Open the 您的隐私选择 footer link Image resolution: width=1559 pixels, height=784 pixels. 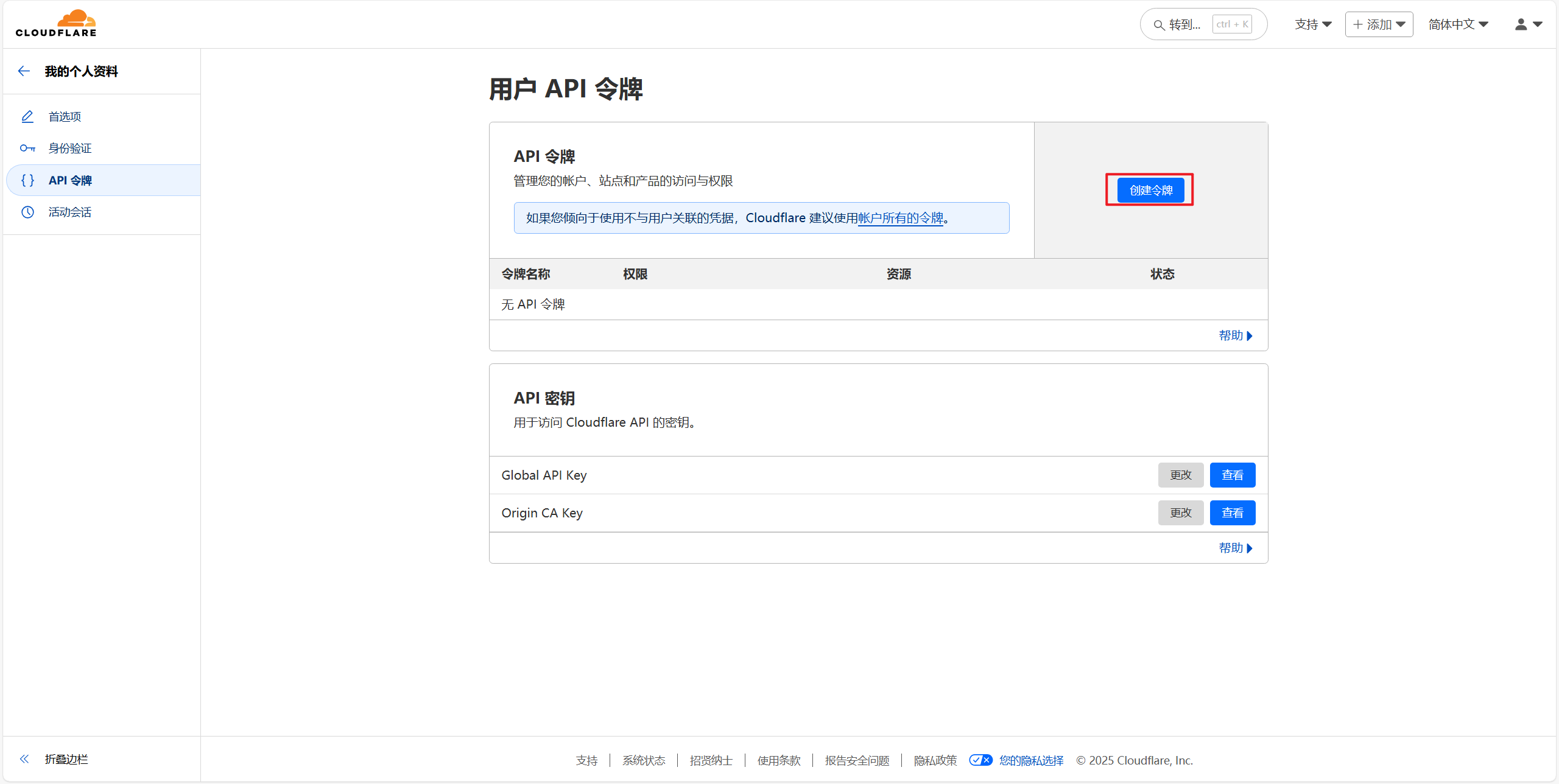[1032, 760]
